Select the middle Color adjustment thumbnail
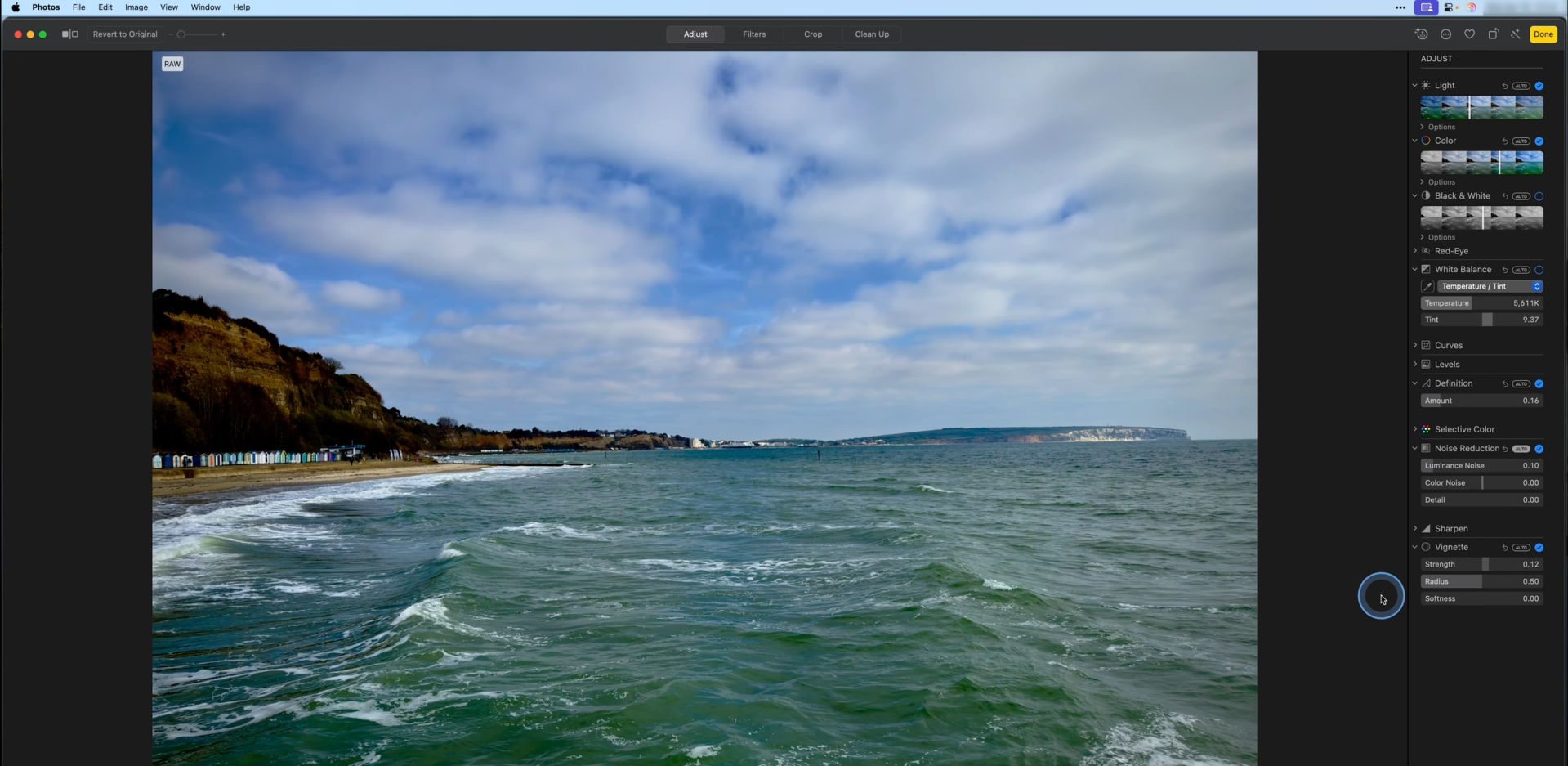The image size is (1568, 766). coord(1481,162)
